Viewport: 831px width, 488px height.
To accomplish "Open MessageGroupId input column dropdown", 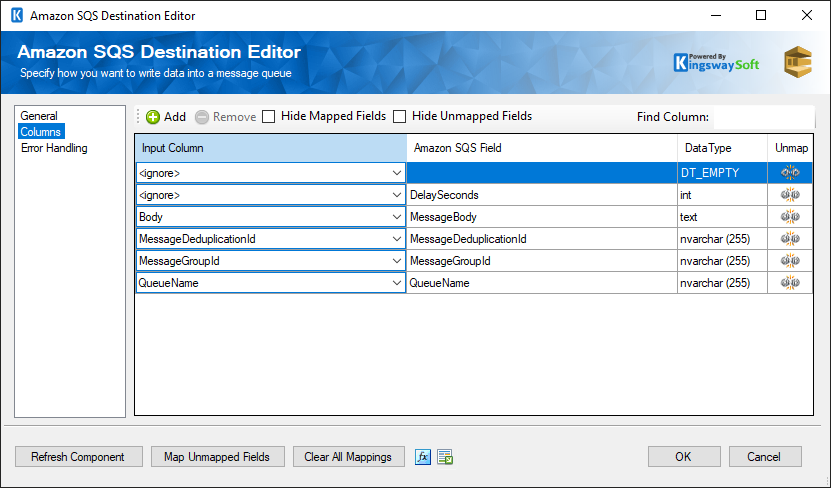I will coord(396,261).
